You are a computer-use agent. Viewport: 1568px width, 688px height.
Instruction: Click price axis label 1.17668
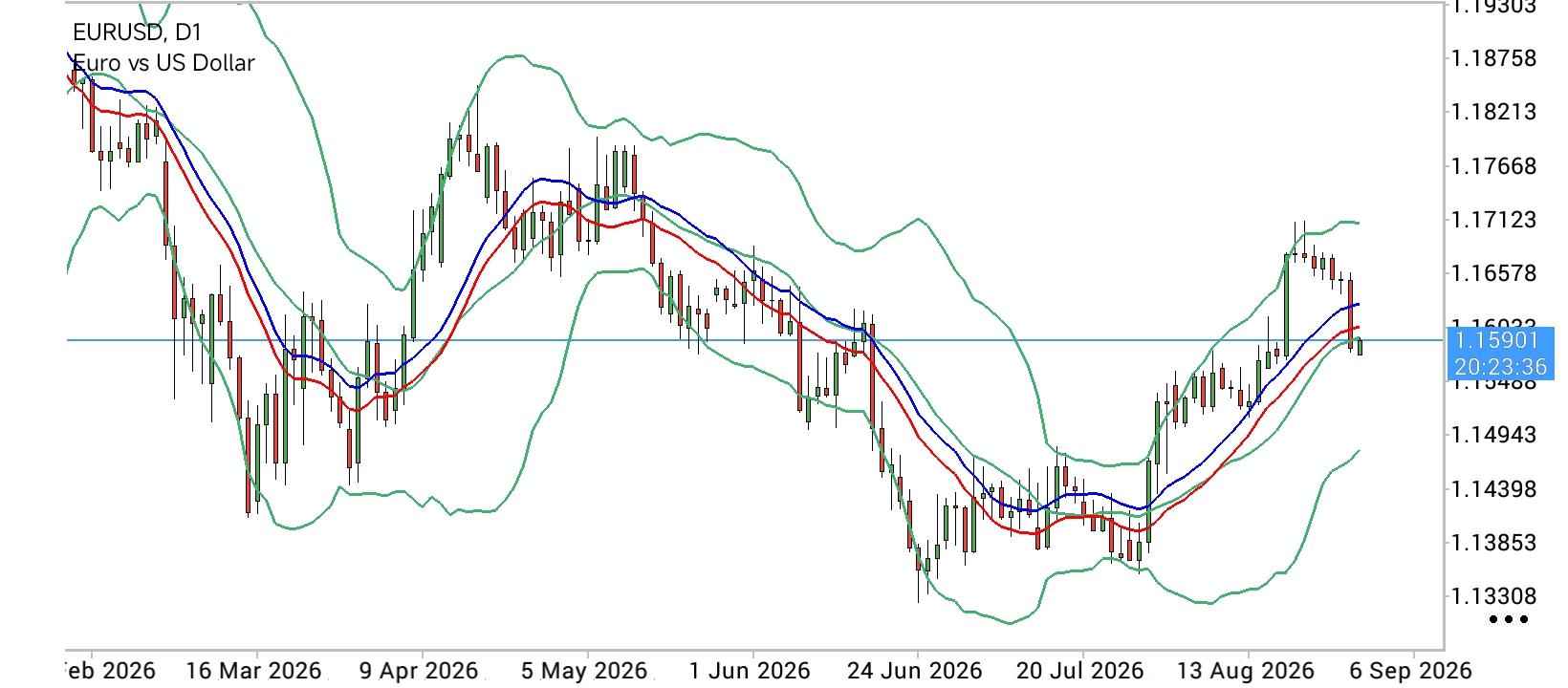click(x=1493, y=166)
